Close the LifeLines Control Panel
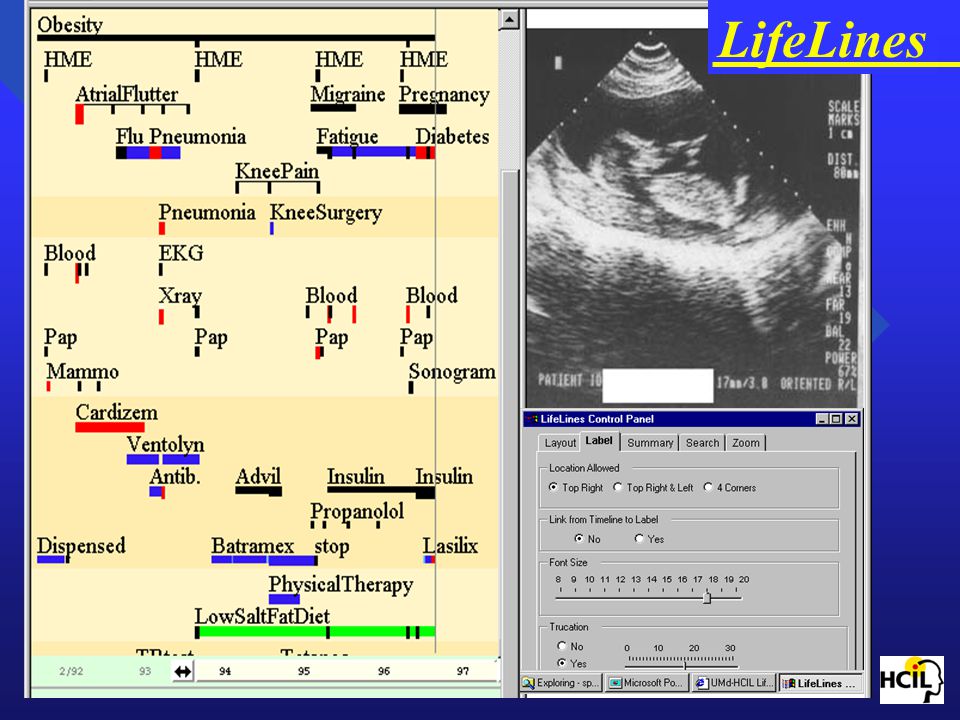The height and width of the screenshot is (720, 960). (852, 419)
